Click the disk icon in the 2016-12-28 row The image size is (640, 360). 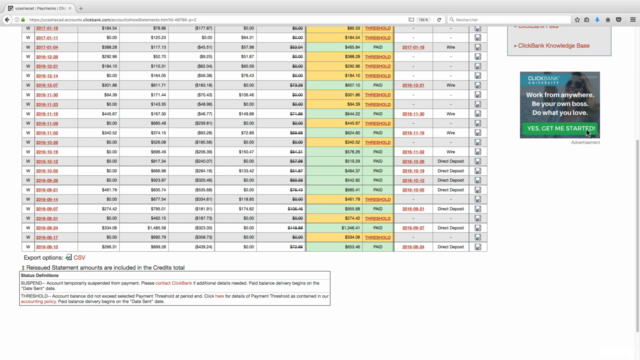pyautogui.click(x=478, y=57)
